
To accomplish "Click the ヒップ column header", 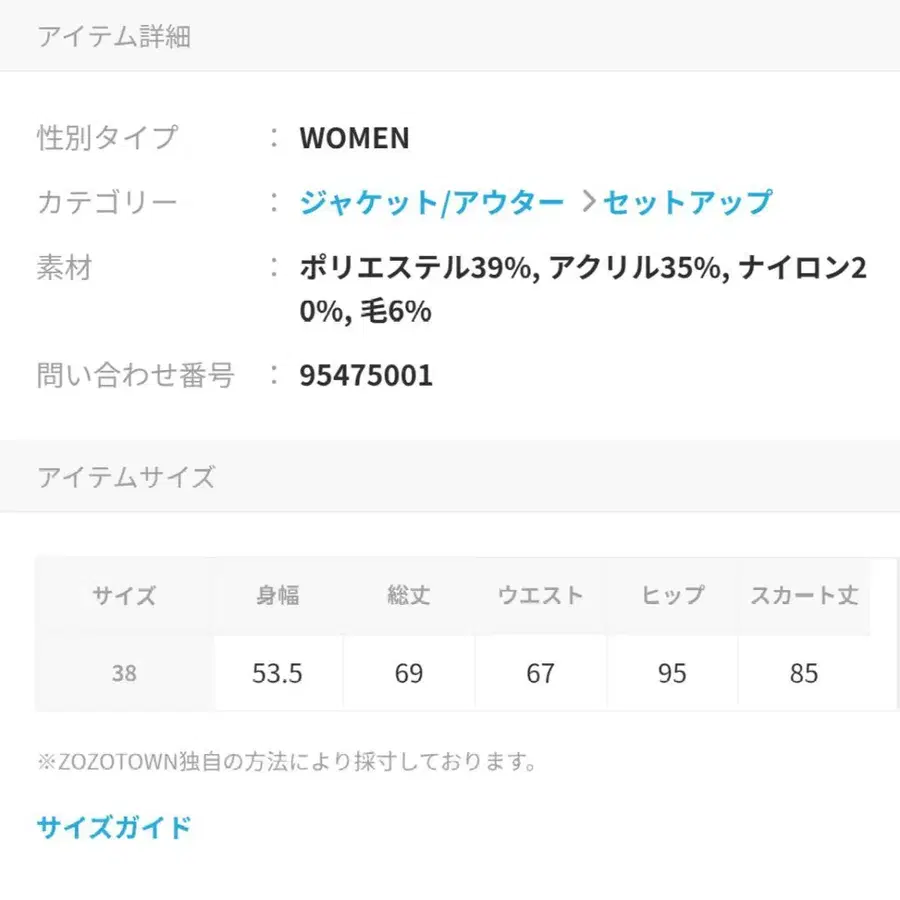I will [671, 595].
